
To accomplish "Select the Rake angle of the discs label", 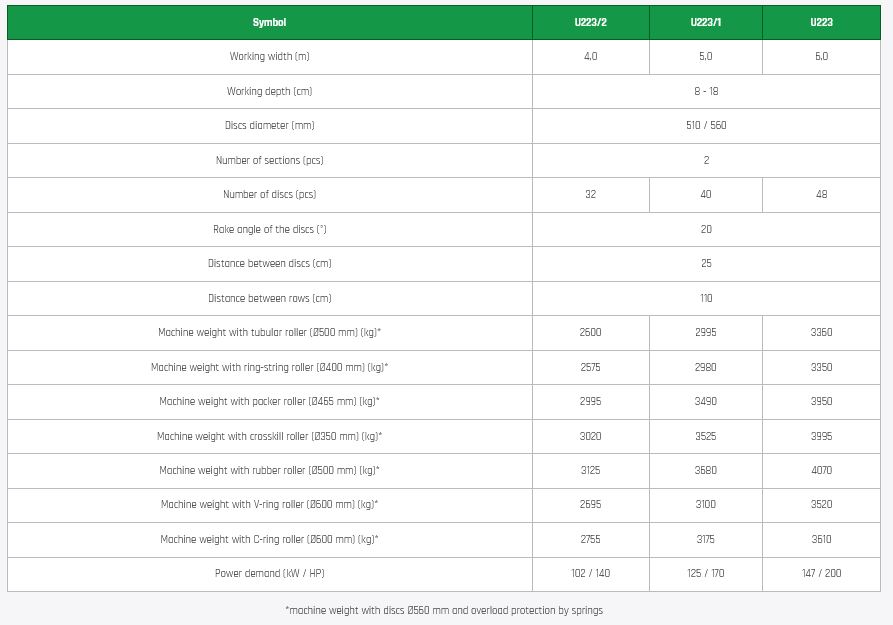I will pos(269,229).
